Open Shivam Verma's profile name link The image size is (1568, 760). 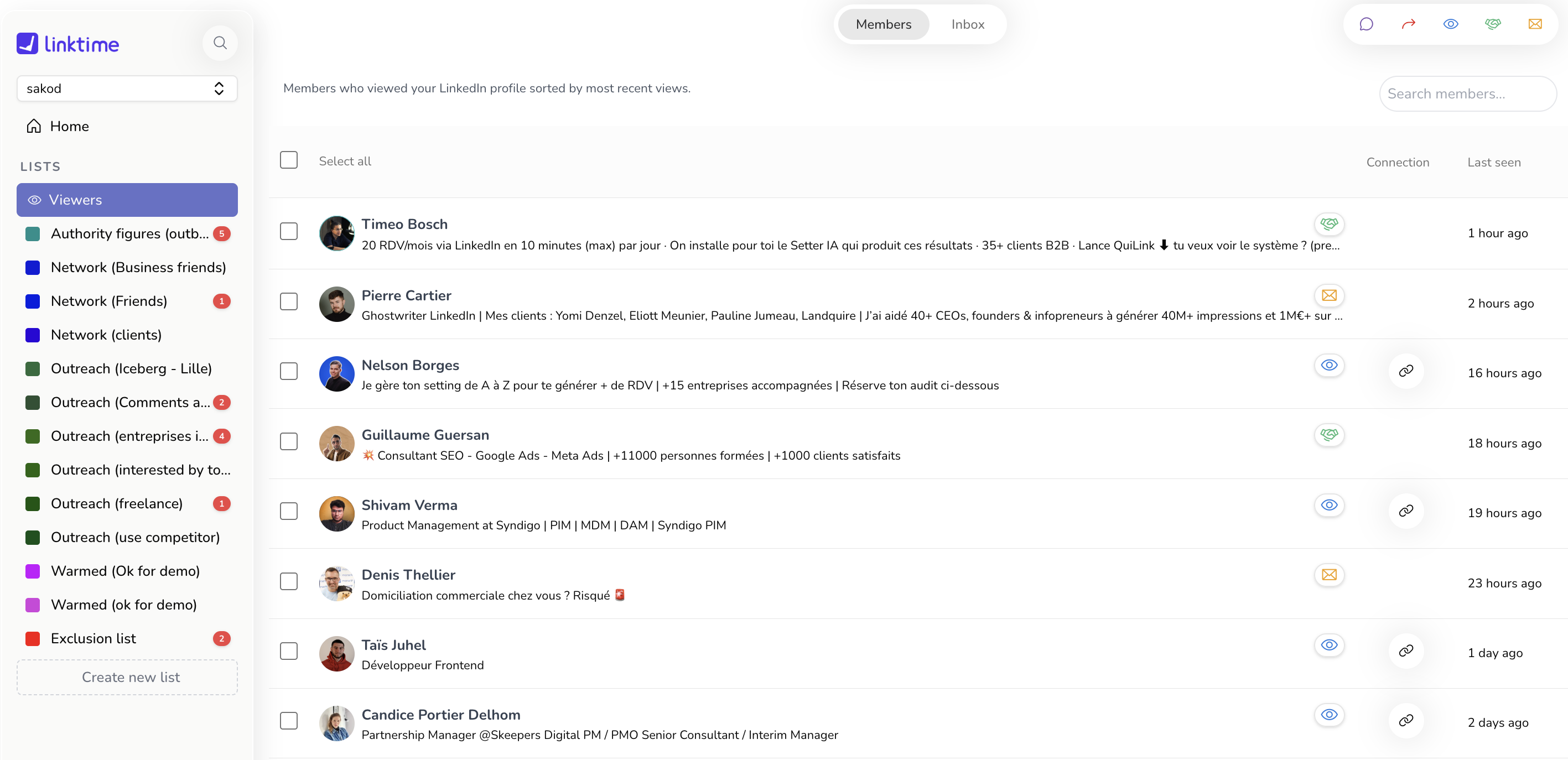[409, 505]
